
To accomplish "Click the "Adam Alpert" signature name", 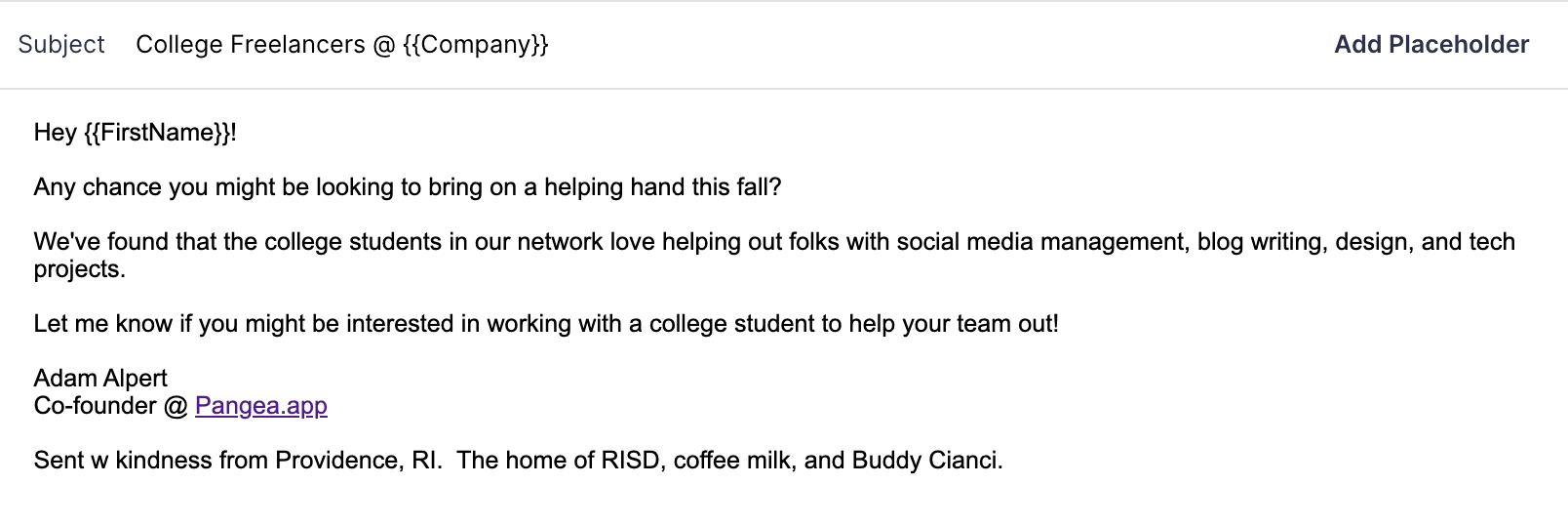I will point(100,379).
